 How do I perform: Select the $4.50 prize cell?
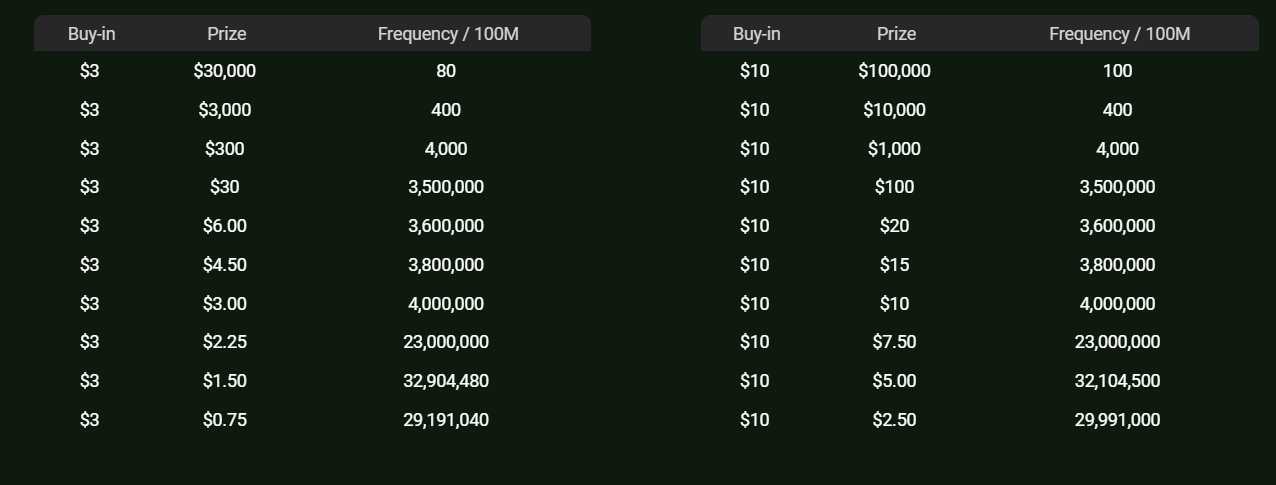pyautogui.click(x=225, y=265)
